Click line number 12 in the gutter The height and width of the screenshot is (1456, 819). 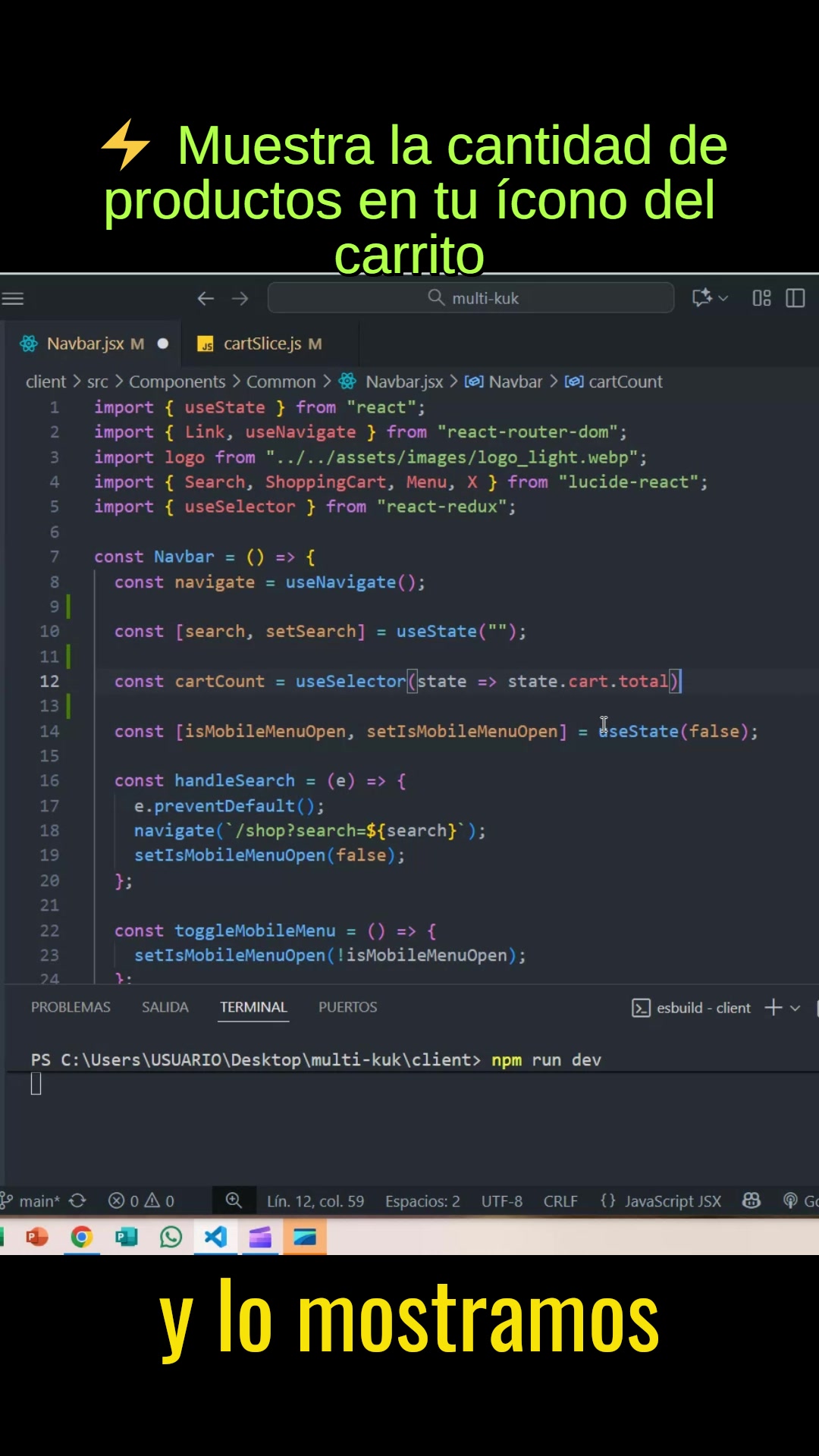point(49,681)
